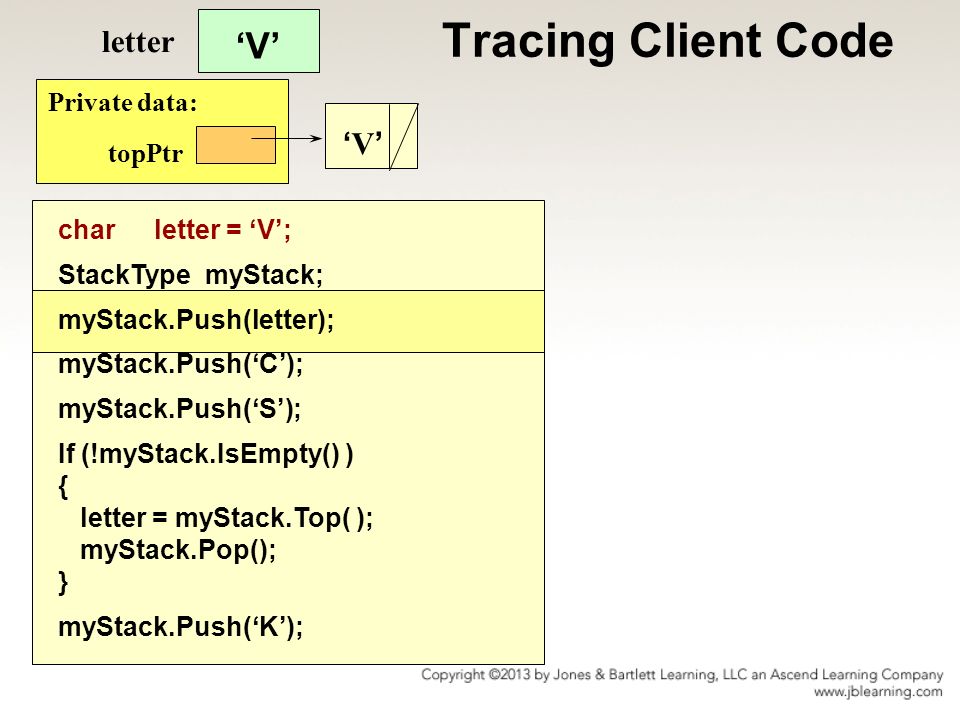Screen dimensions: 960x720
Task: Click the Jones & Bartlett copyright notice
Action: tap(682, 675)
